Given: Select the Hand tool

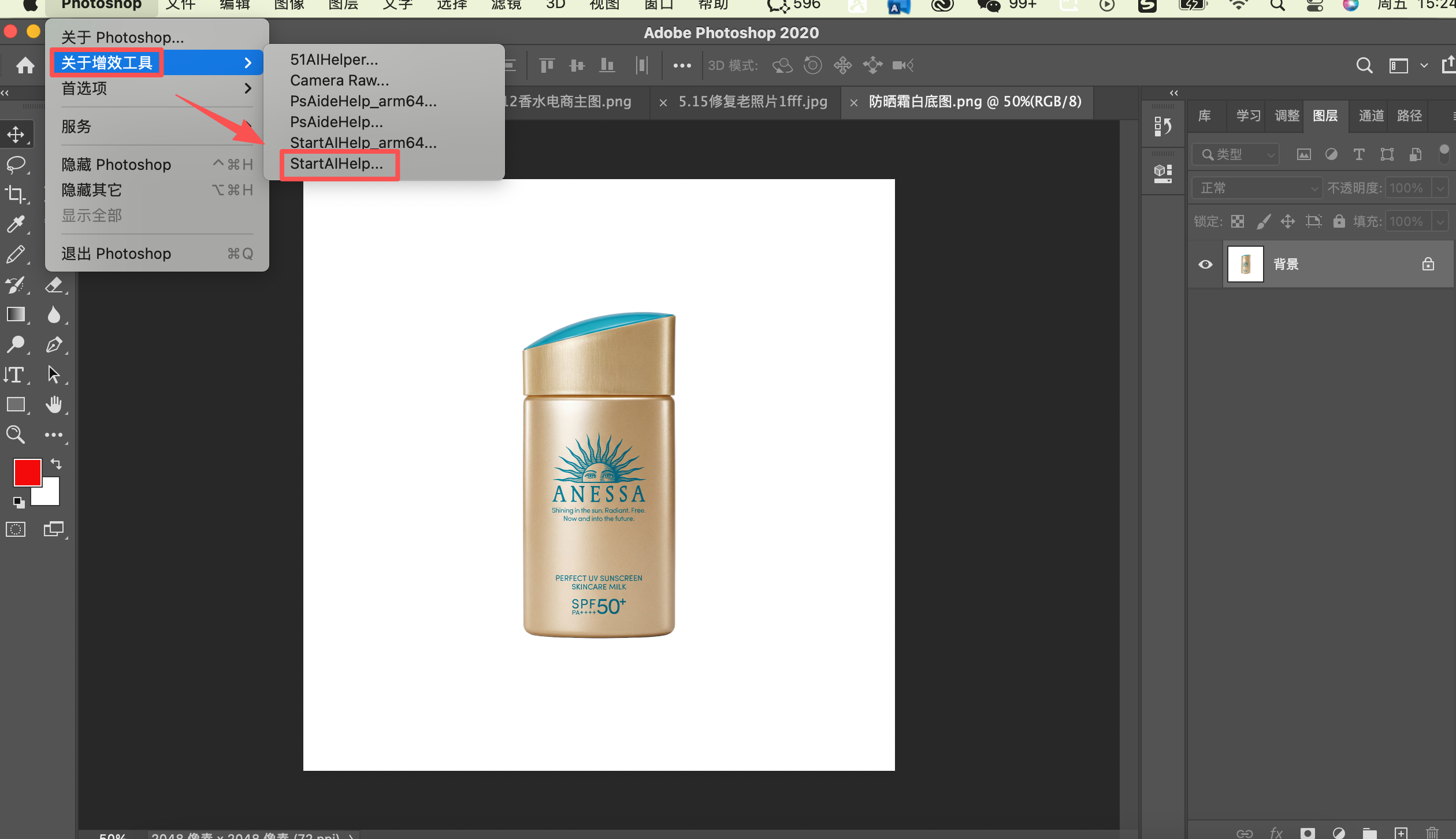Looking at the screenshot, I should (54, 404).
